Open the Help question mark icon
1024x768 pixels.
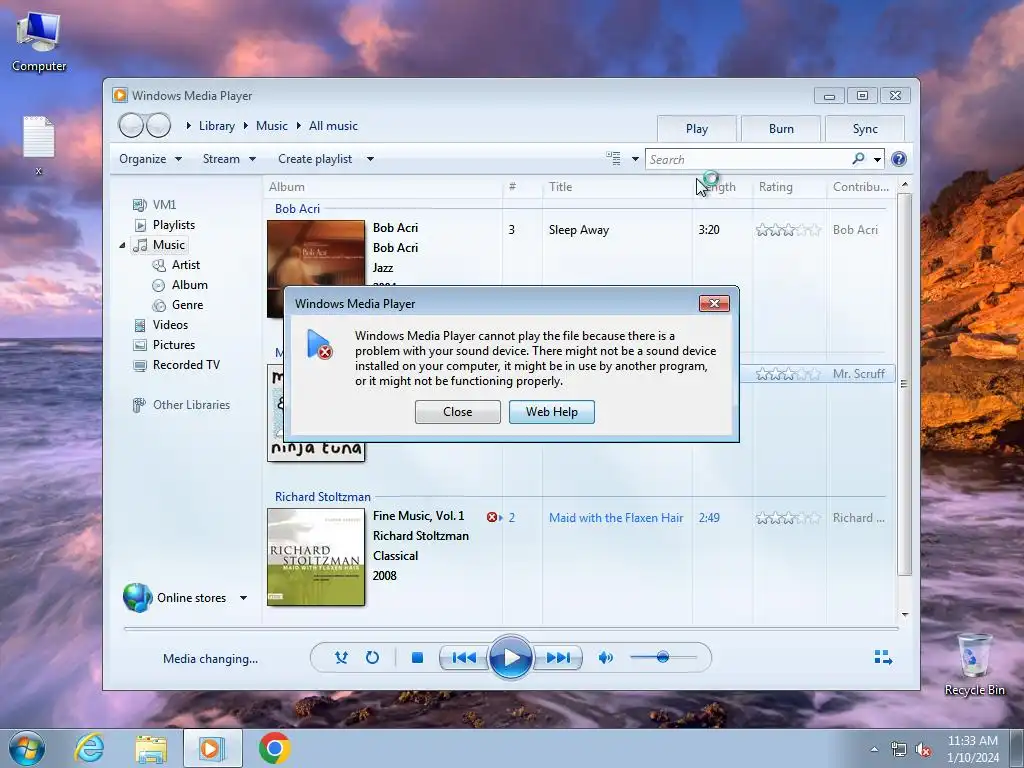tap(899, 159)
